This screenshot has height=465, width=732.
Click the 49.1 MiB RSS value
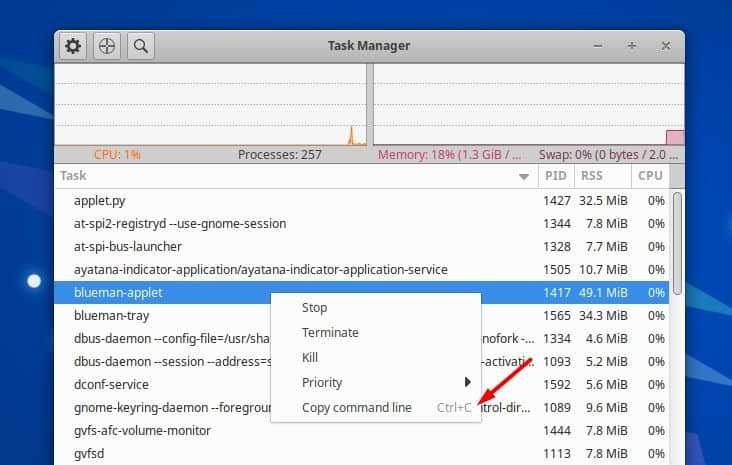pos(603,293)
